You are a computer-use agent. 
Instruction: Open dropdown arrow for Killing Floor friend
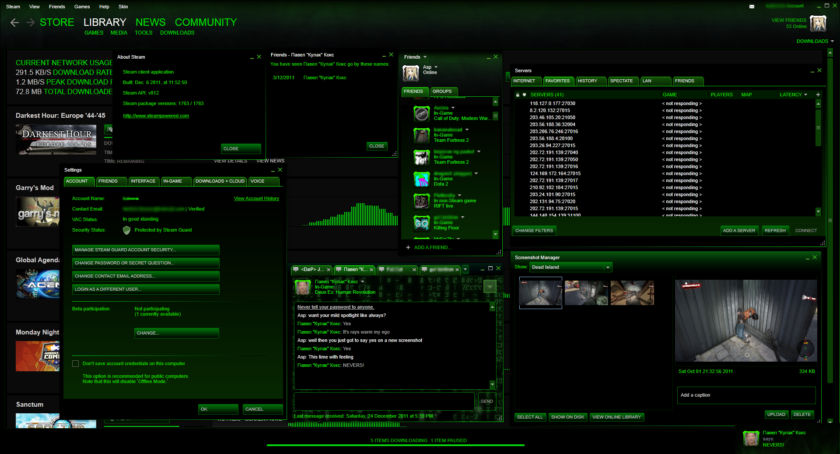click(x=463, y=218)
